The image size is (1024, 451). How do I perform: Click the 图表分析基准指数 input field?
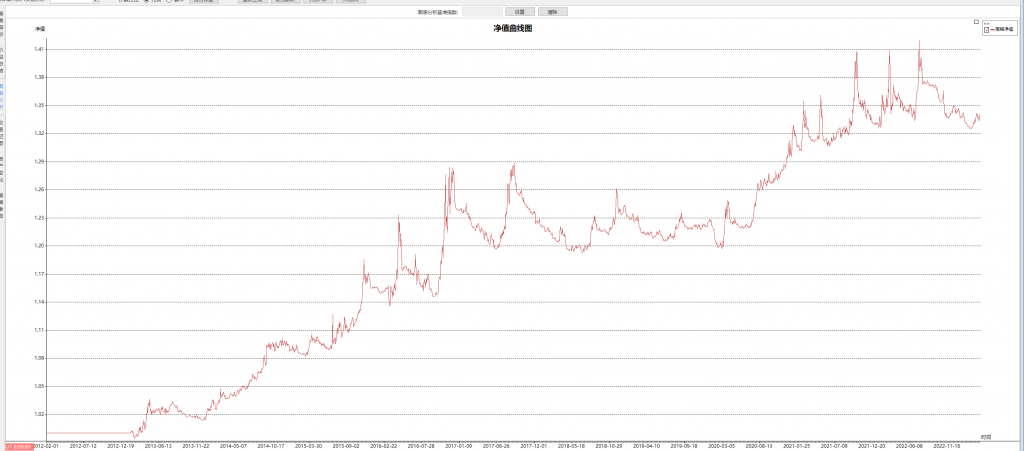pyautogui.click(x=482, y=12)
